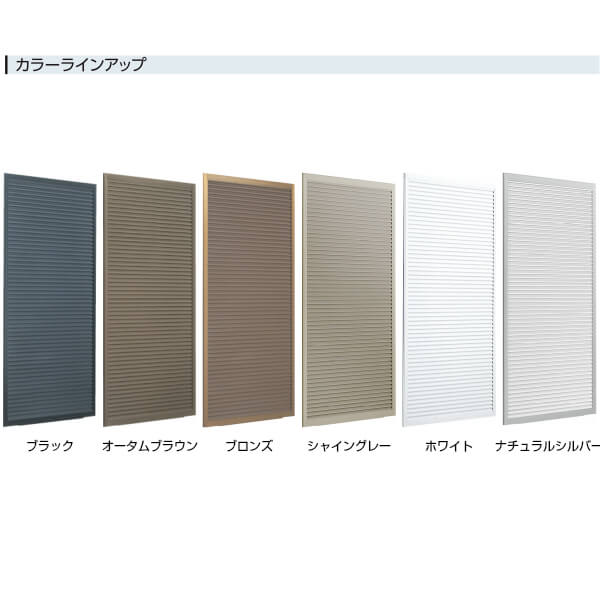
Task: Click the top edge of black panel
Action: tap(50, 179)
